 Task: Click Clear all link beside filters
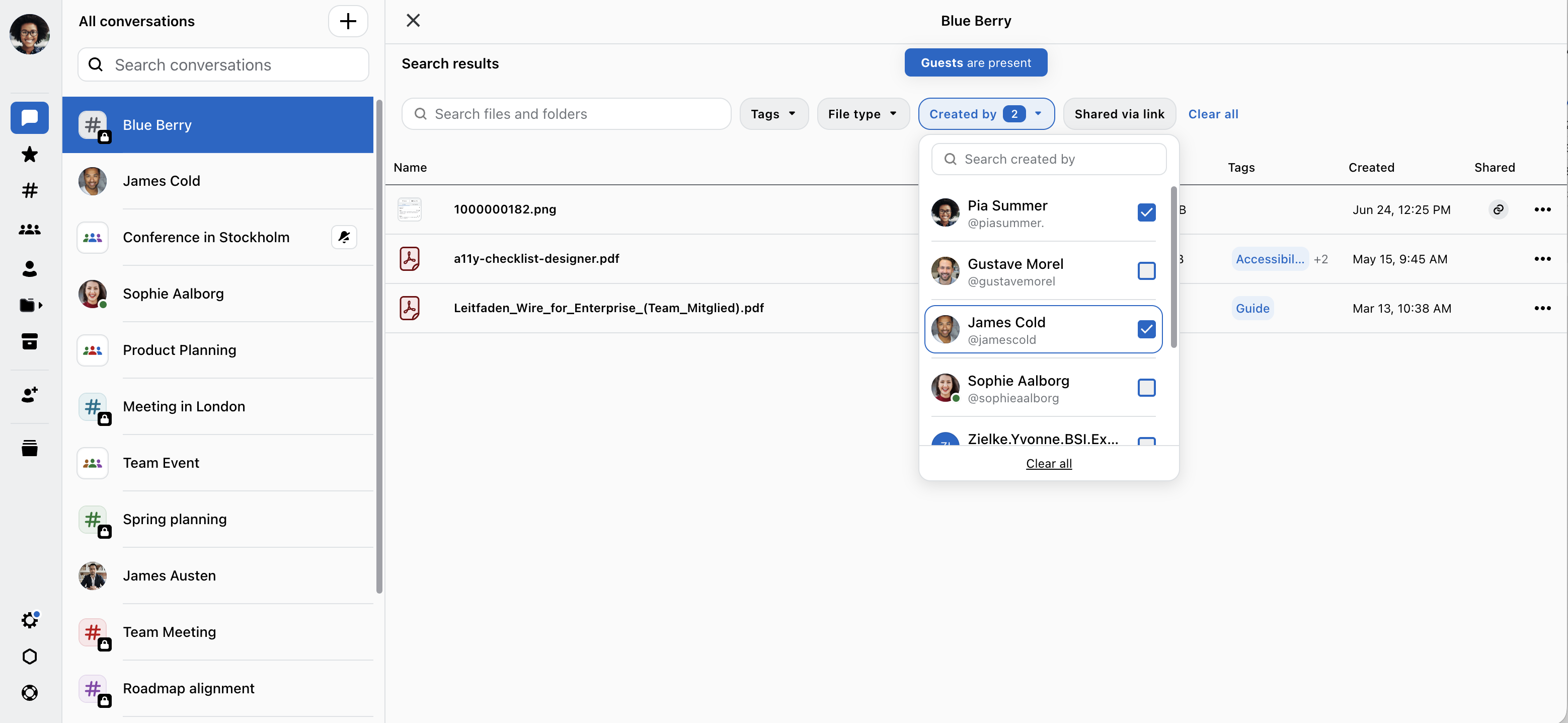[x=1213, y=114]
